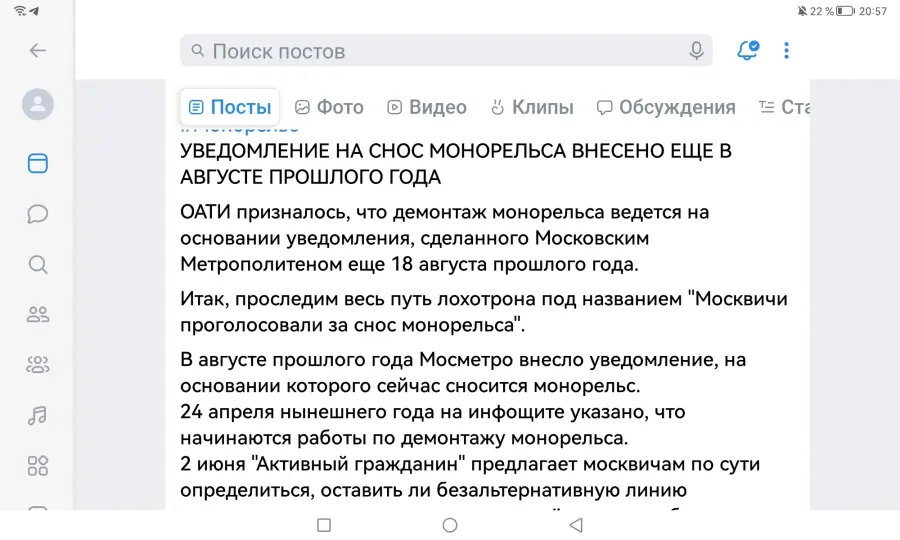Switch to the Фото tab

(x=329, y=107)
